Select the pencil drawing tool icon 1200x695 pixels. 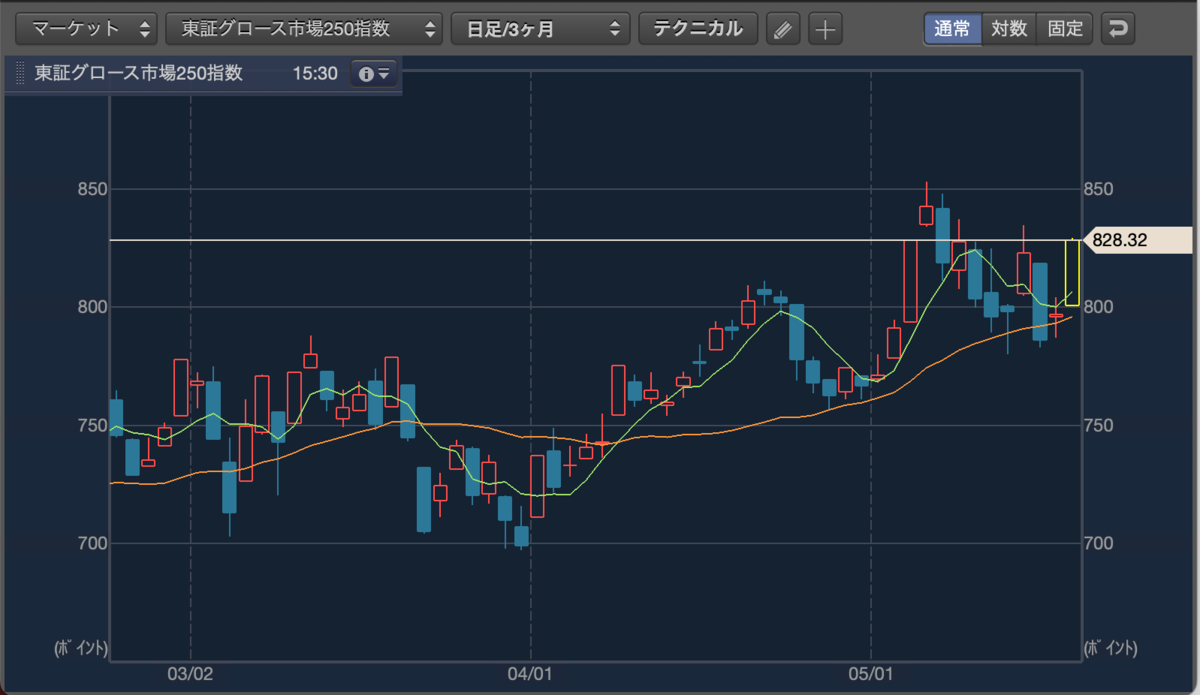pos(783,29)
